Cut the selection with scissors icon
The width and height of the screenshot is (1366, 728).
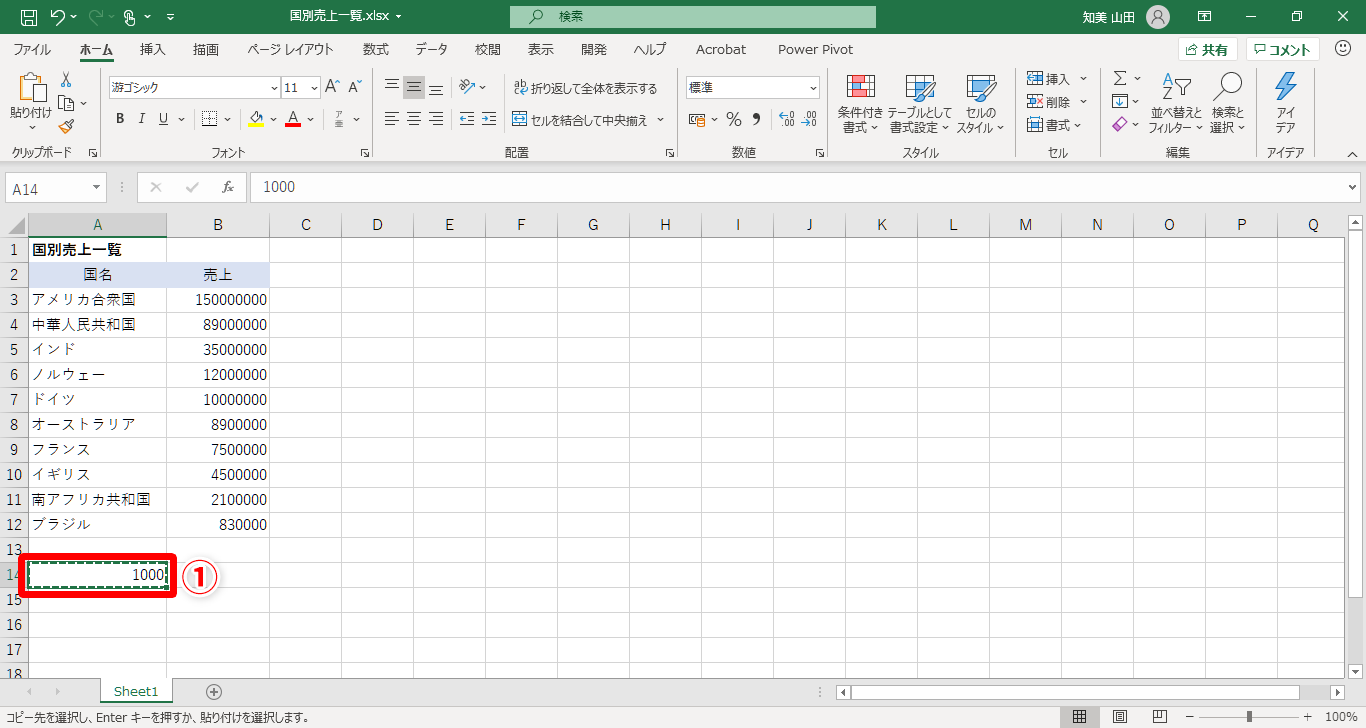[66, 80]
